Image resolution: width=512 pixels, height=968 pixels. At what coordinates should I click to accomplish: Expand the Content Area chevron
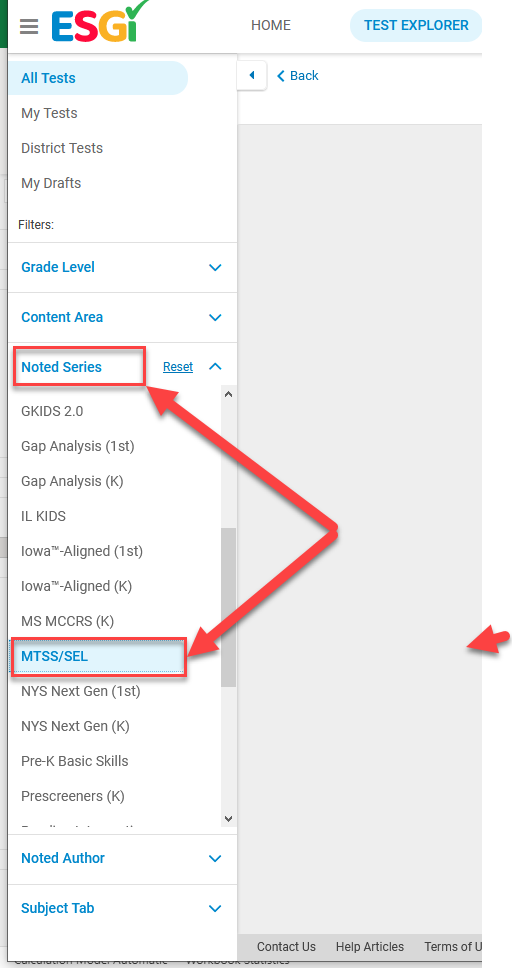click(x=215, y=317)
